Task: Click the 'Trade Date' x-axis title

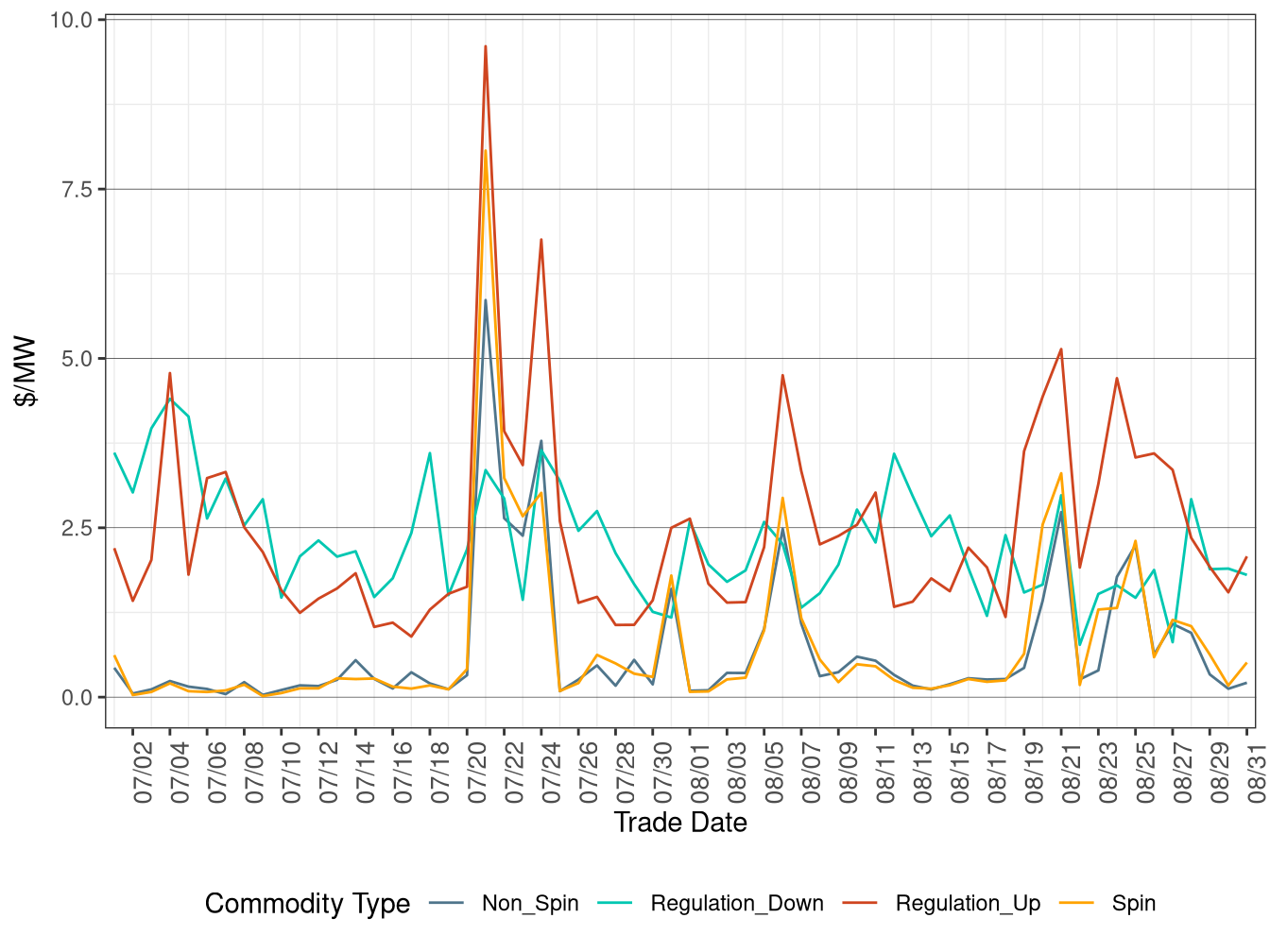Action: (680, 823)
